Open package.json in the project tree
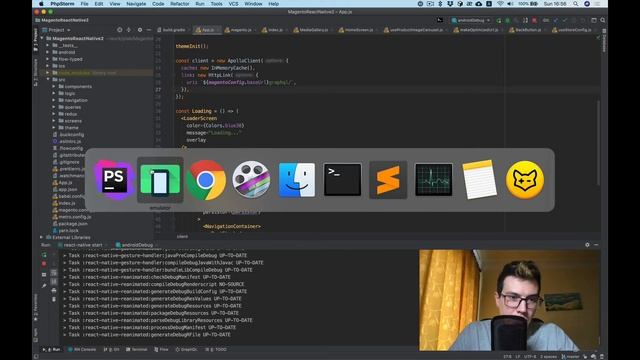The height and width of the screenshot is (360, 640). pos(69,224)
